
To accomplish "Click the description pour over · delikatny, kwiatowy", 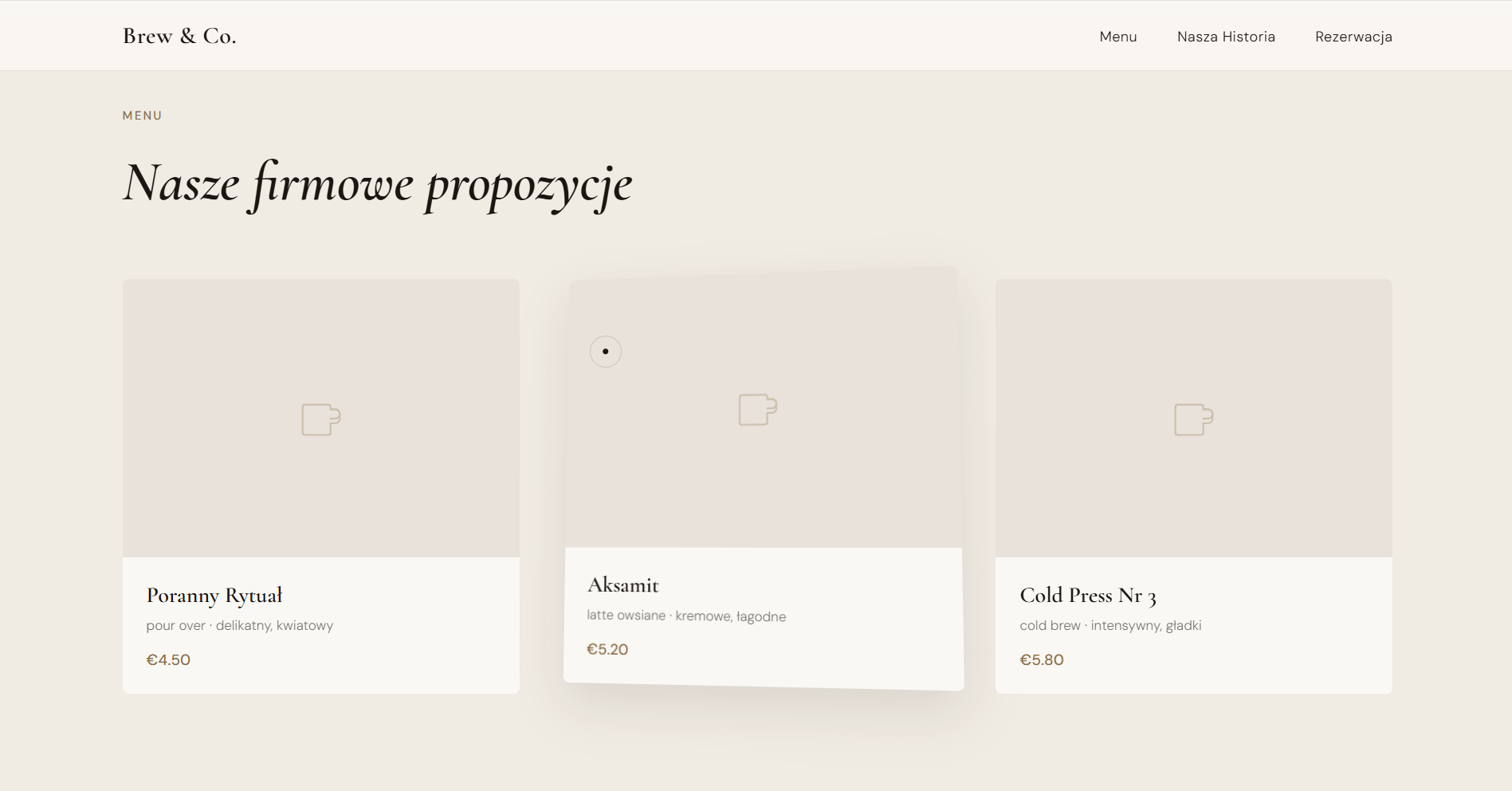I will [240, 626].
